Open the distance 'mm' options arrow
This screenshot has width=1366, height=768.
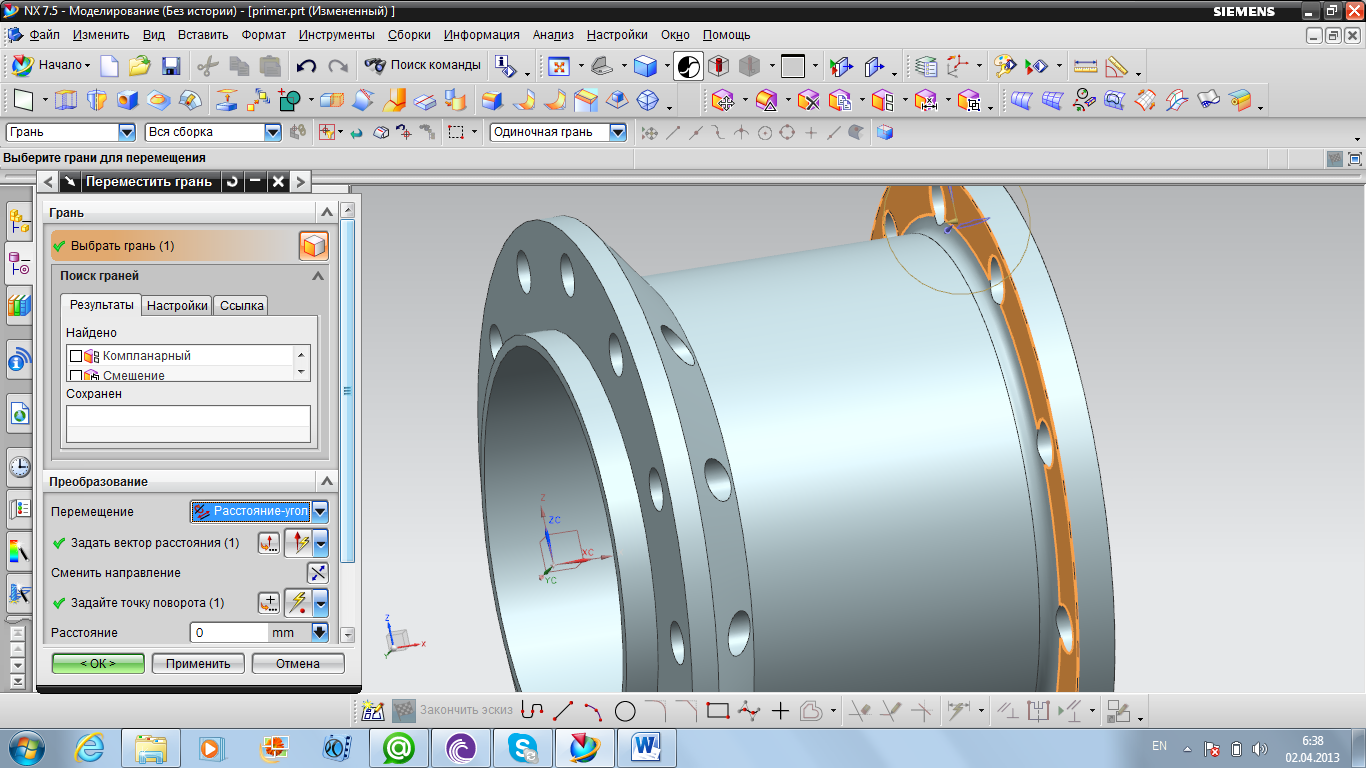pyautogui.click(x=320, y=632)
